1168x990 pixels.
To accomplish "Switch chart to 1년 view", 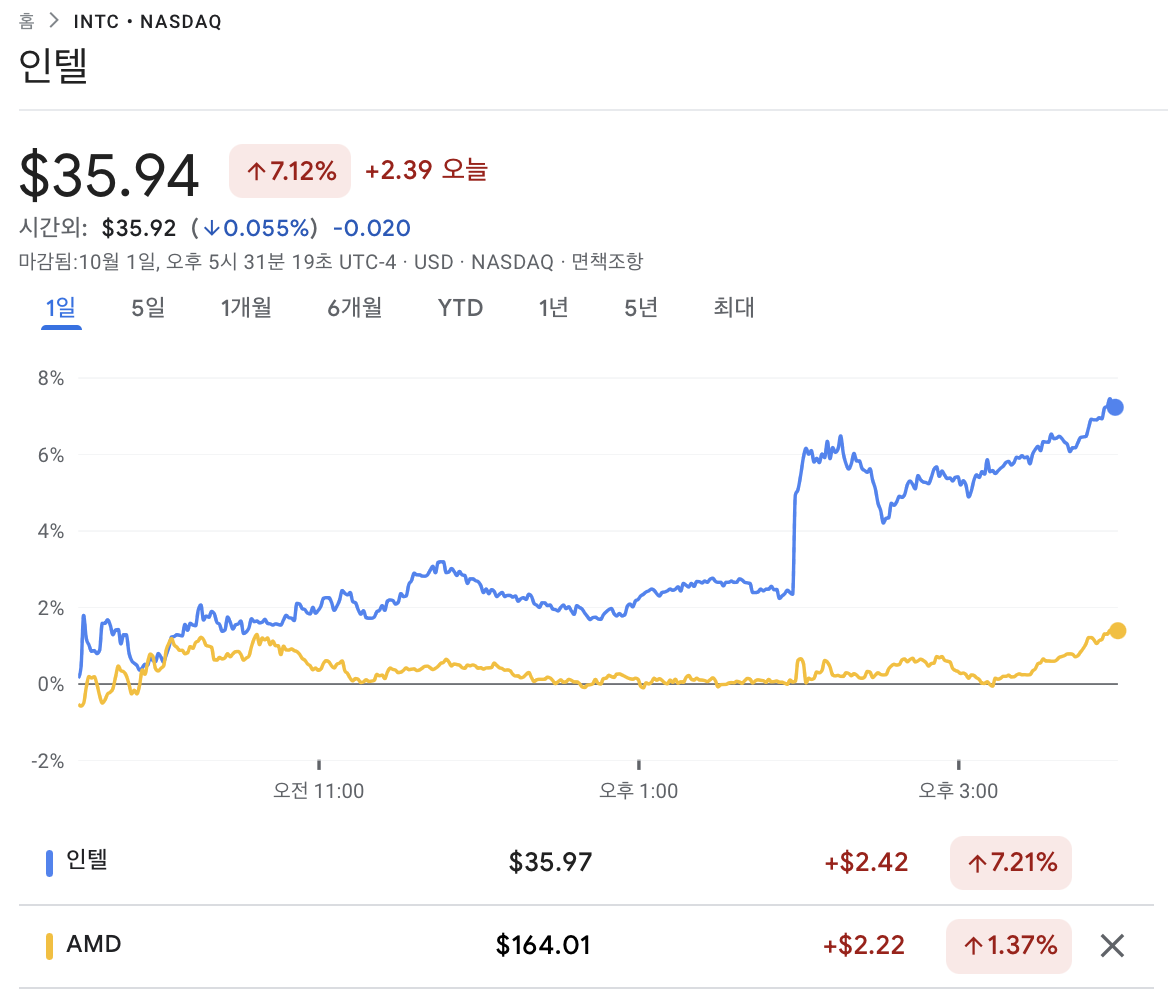I will pyautogui.click(x=553, y=307).
